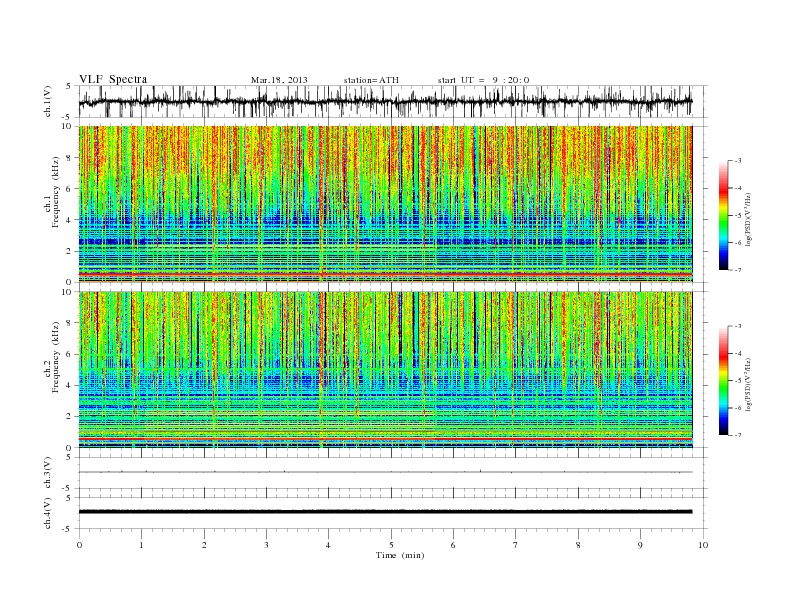
Task: Click the "3" tick on the time axis
Action: point(266,545)
